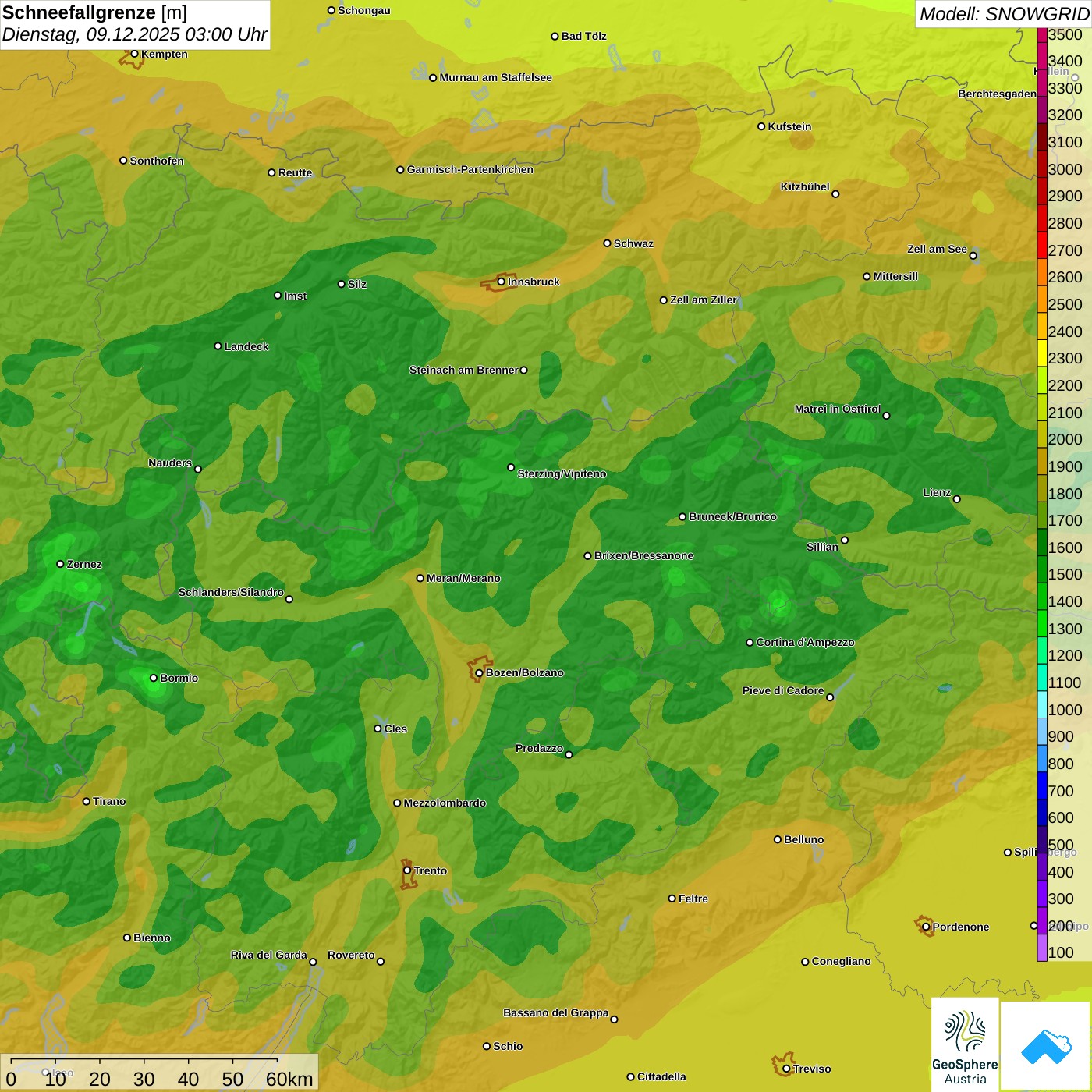Click the Sonthofen label
This screenshot has width=1092, height=1092.
pos(157,161)
